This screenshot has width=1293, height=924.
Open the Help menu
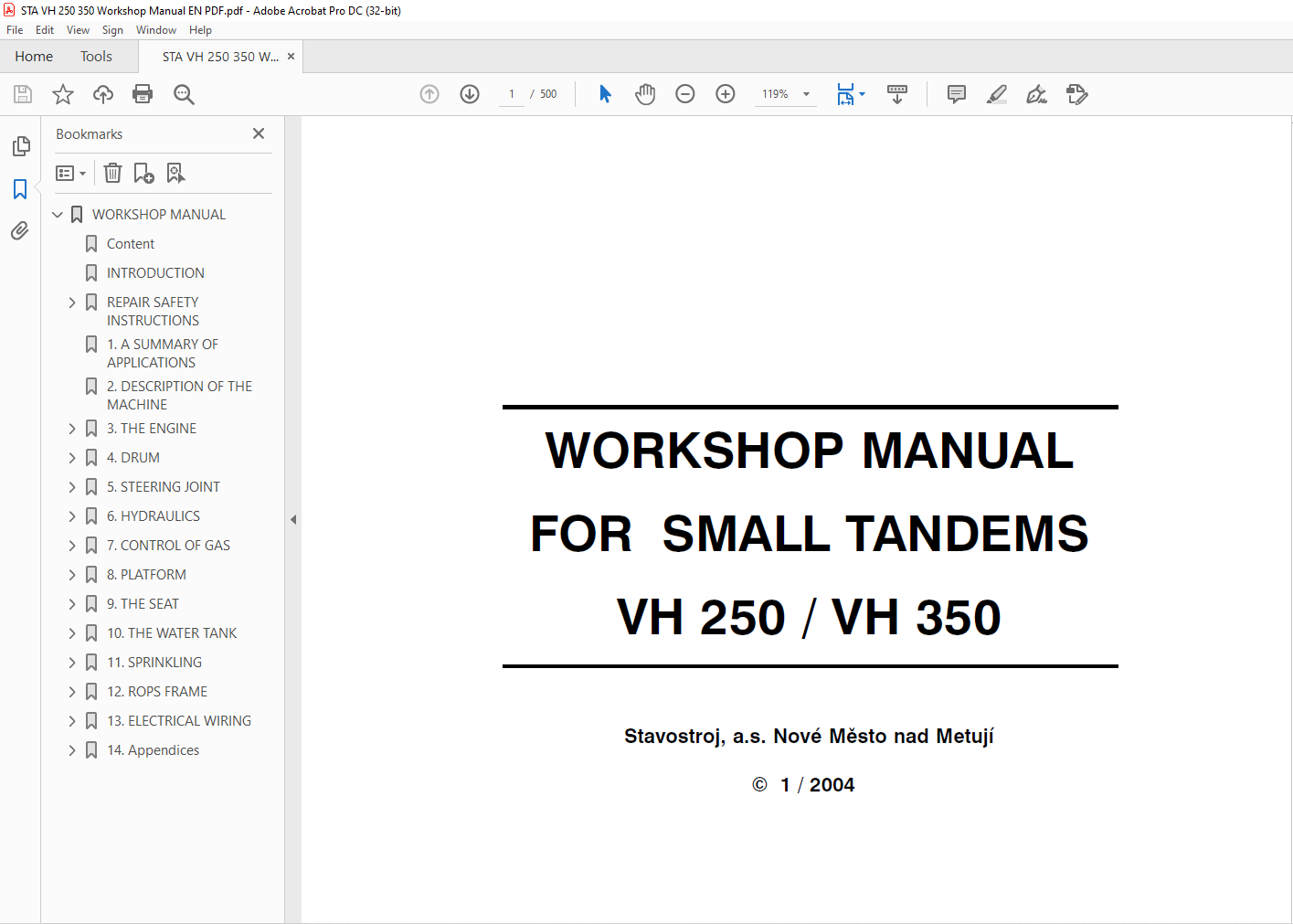click(x=200, y=30)
